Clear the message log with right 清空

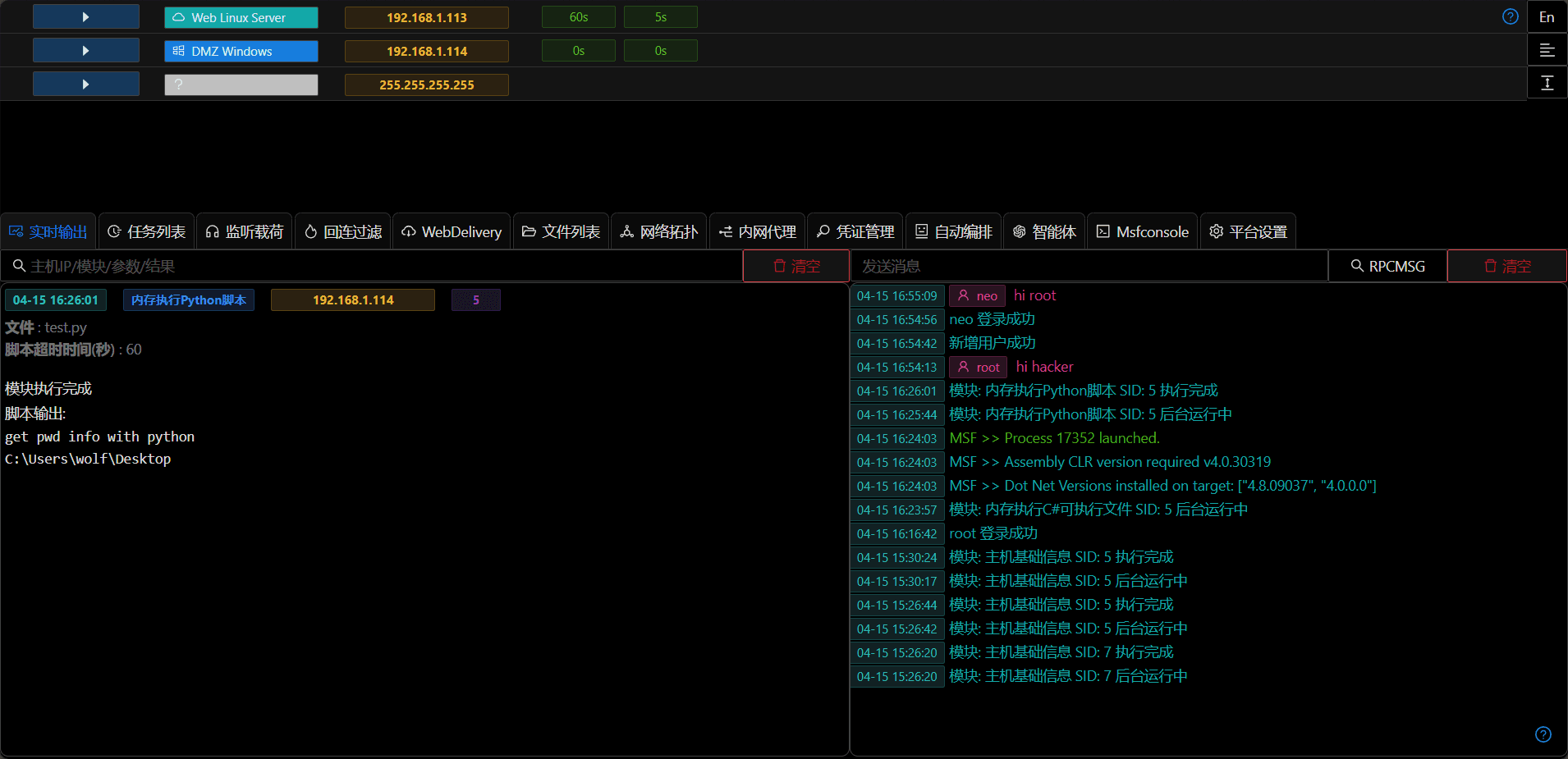[x=1507, y=266]
